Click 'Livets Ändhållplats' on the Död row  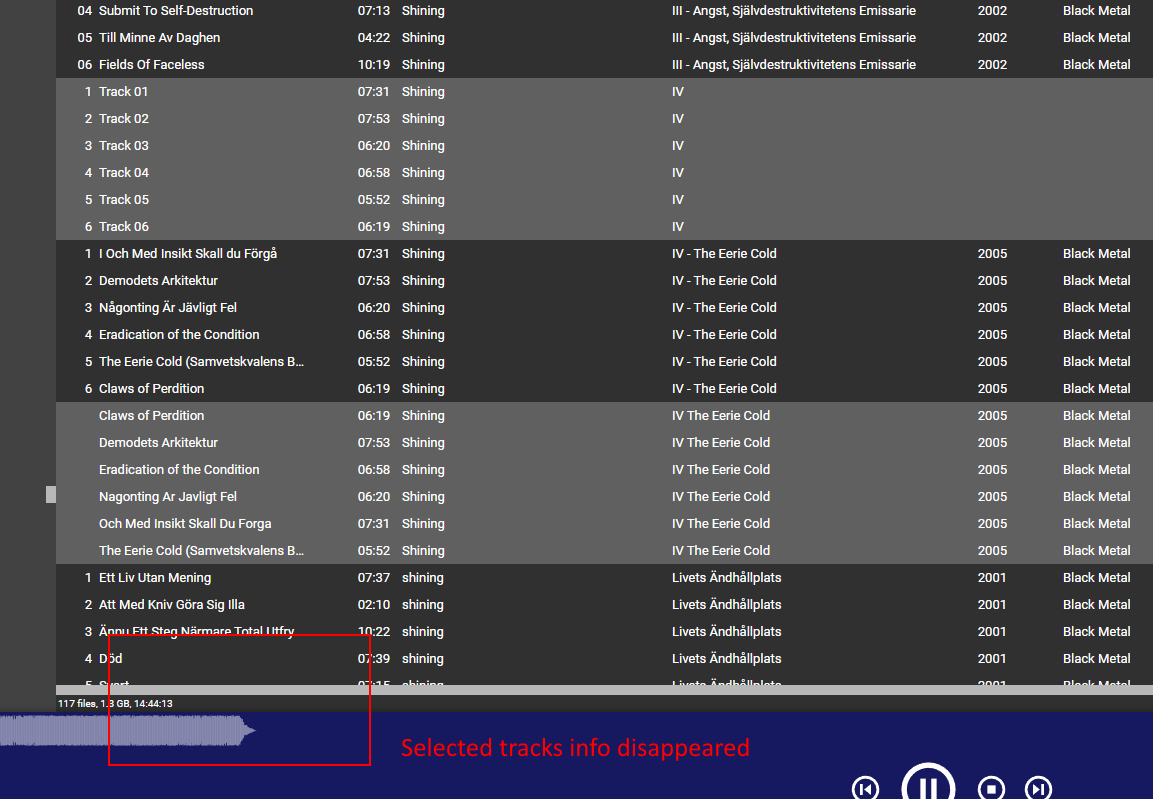pyautogui.click(x=727, y=659)
